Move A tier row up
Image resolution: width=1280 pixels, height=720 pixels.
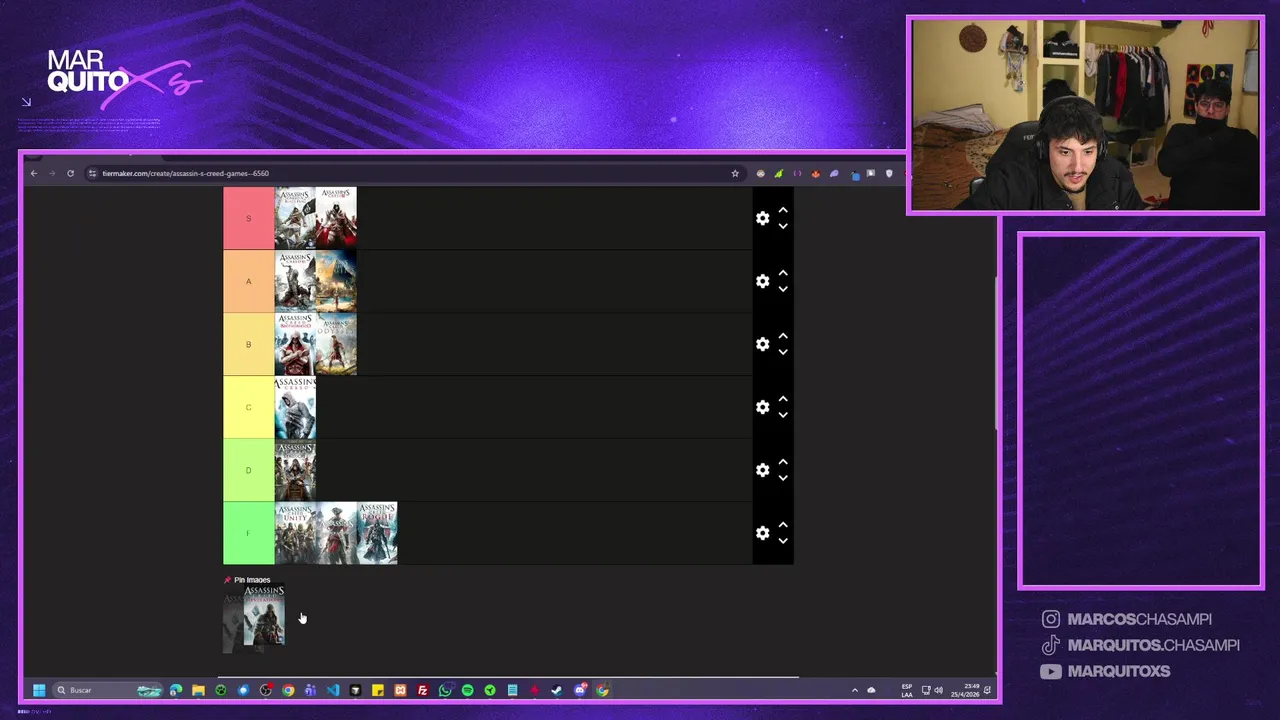(783, 274)
